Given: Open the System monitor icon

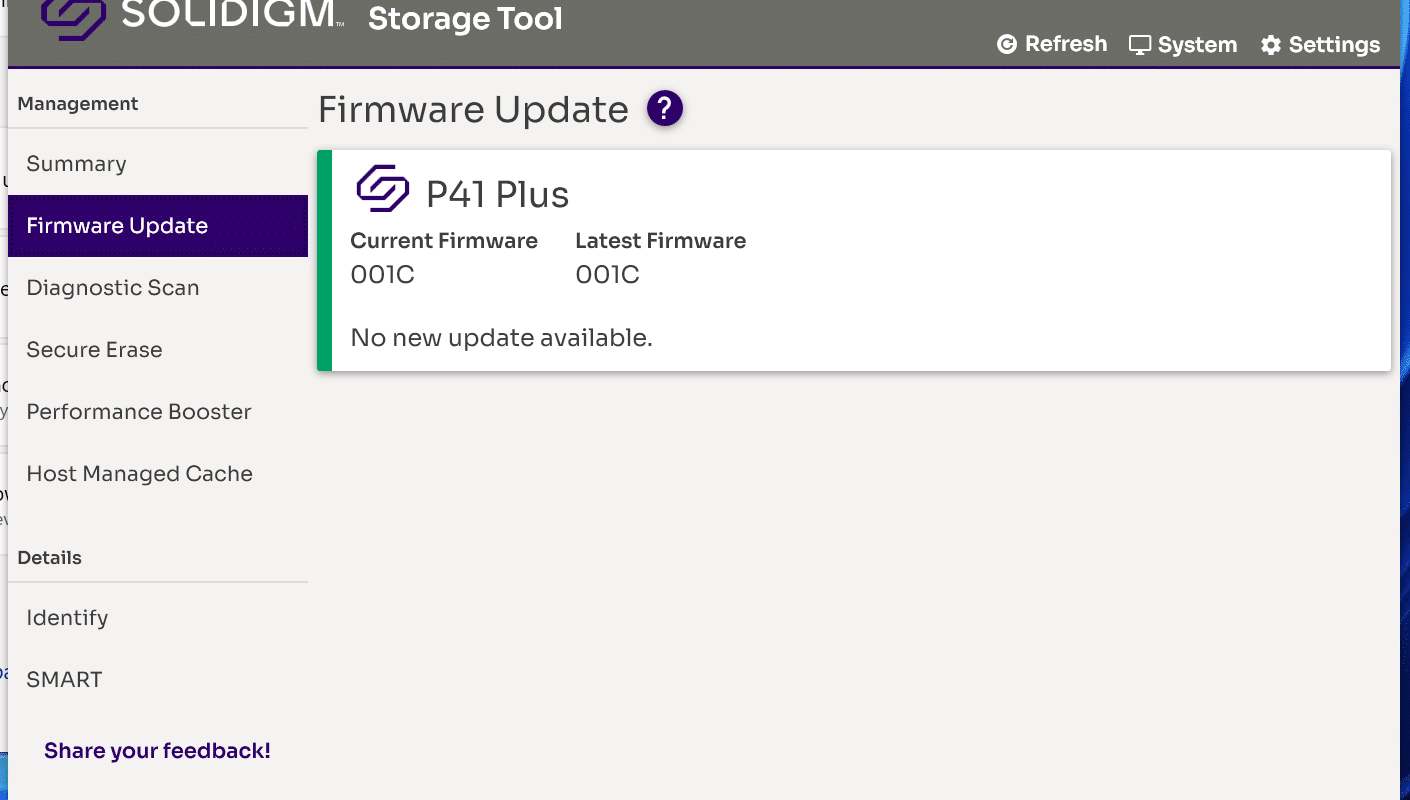Looking at the screenshot, I should tap(1140, 45).
